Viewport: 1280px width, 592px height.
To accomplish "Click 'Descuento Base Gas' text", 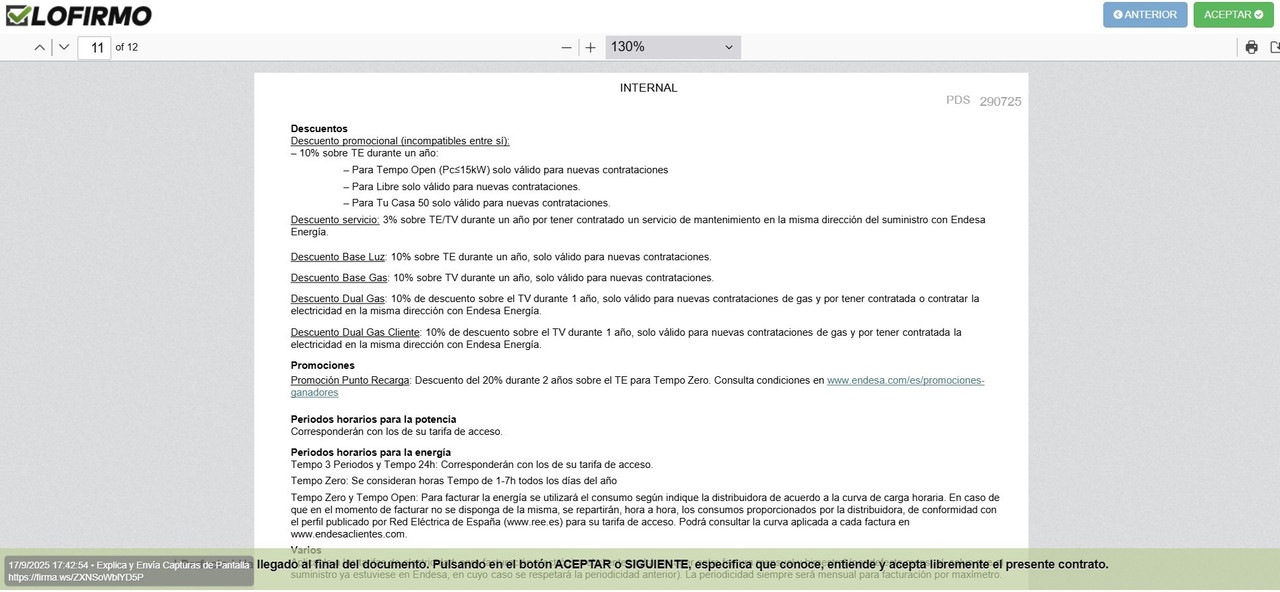I will point(339,278).
